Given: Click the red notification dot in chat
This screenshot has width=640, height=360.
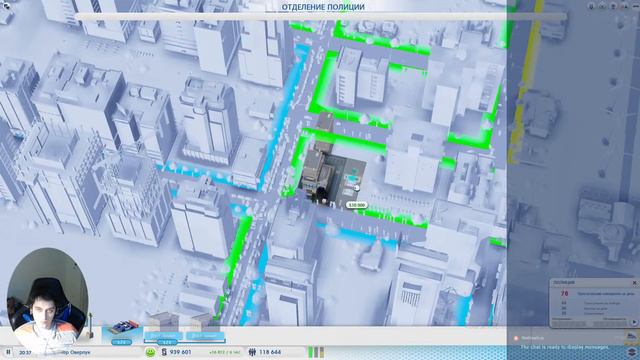Looking at the screenshot, I should tap(516, 338).
